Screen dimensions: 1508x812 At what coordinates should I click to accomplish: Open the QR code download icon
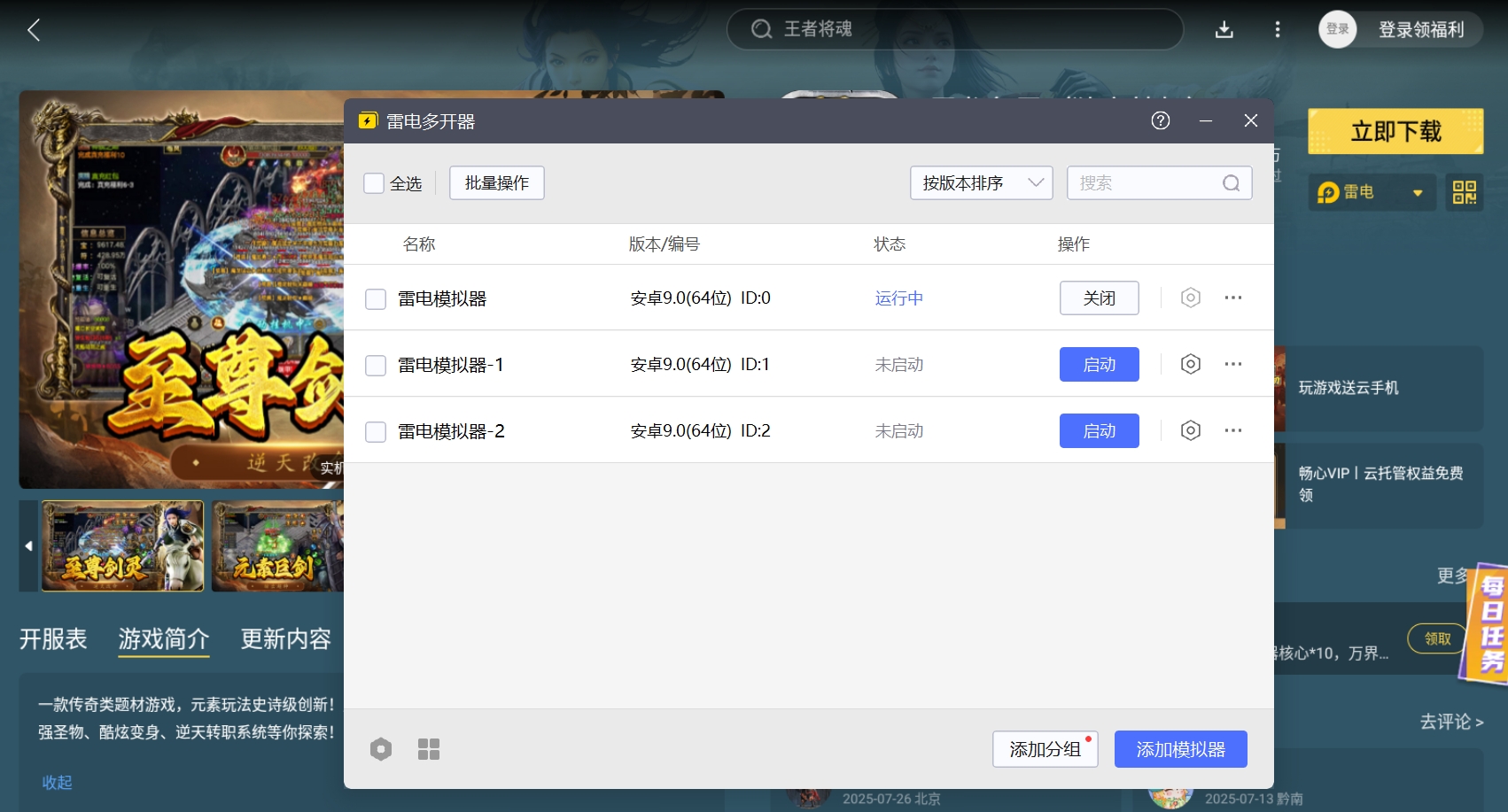tap(1465, 192)
